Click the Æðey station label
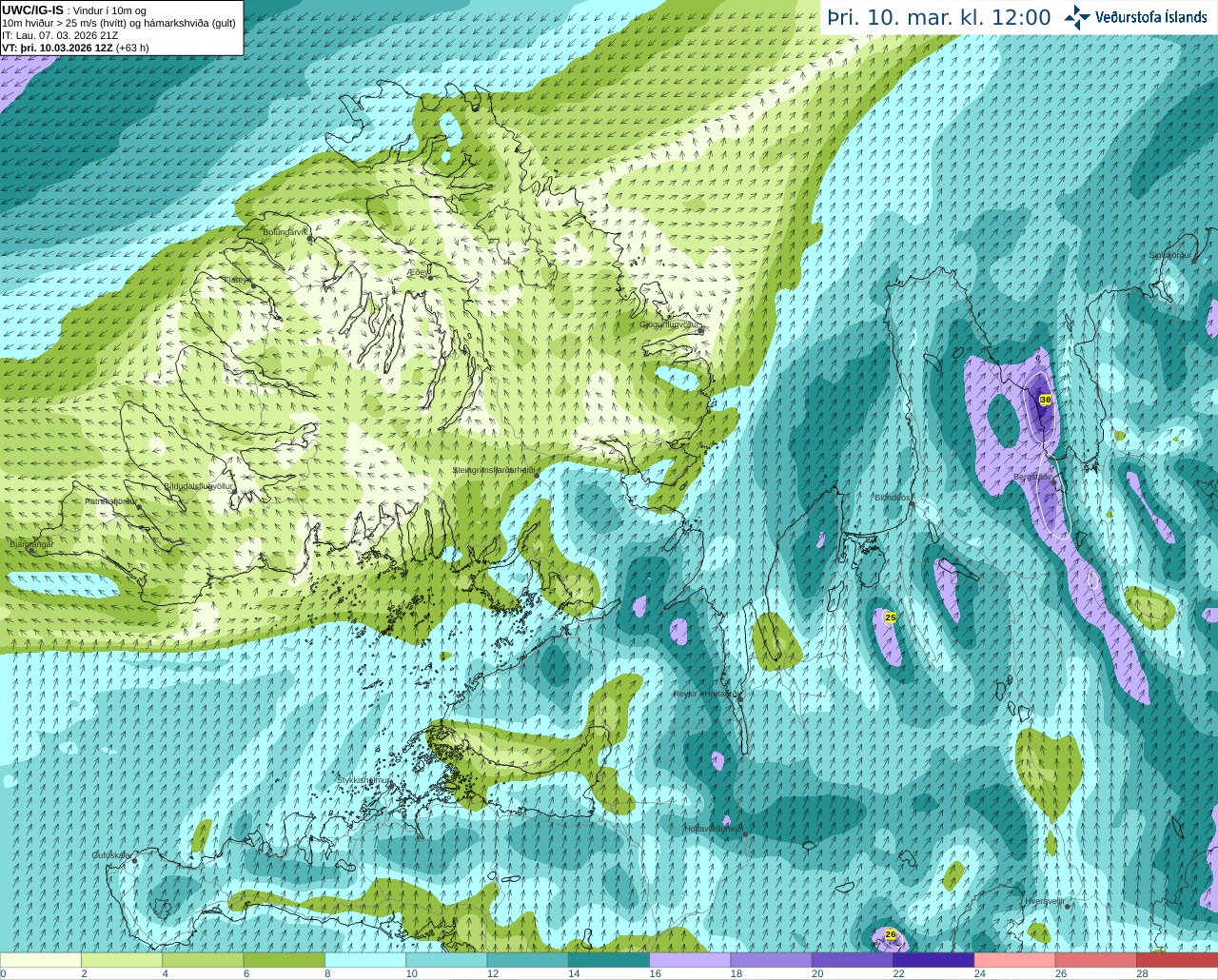The height and width of the screenshot is (980, 1218). (x=419, y=271)
